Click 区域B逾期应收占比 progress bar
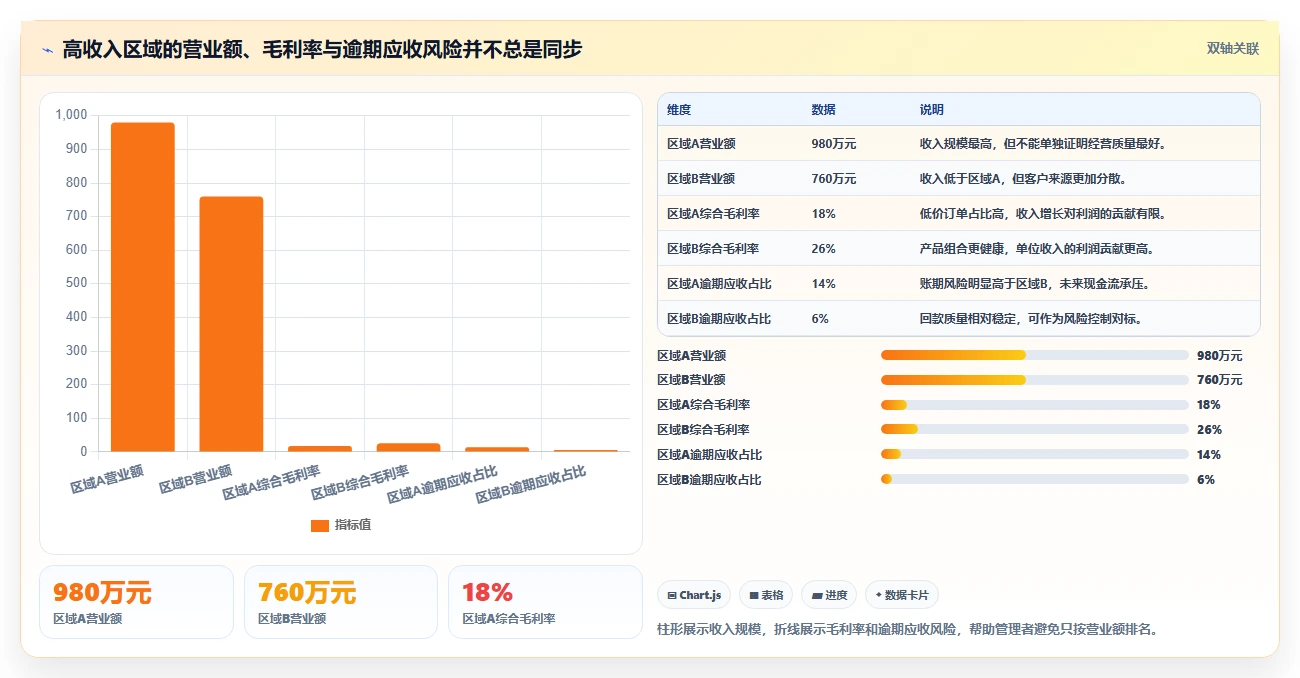Viewport: 1300px width, 678px height. 1034,480
